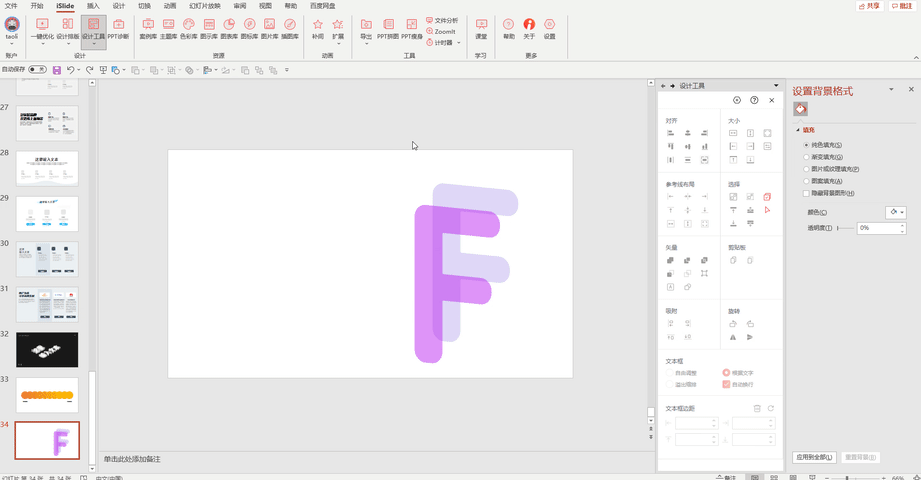921x480 pixels.
Task: Expand the 导出 export dropdown
Action: click(x=366, y=43)
